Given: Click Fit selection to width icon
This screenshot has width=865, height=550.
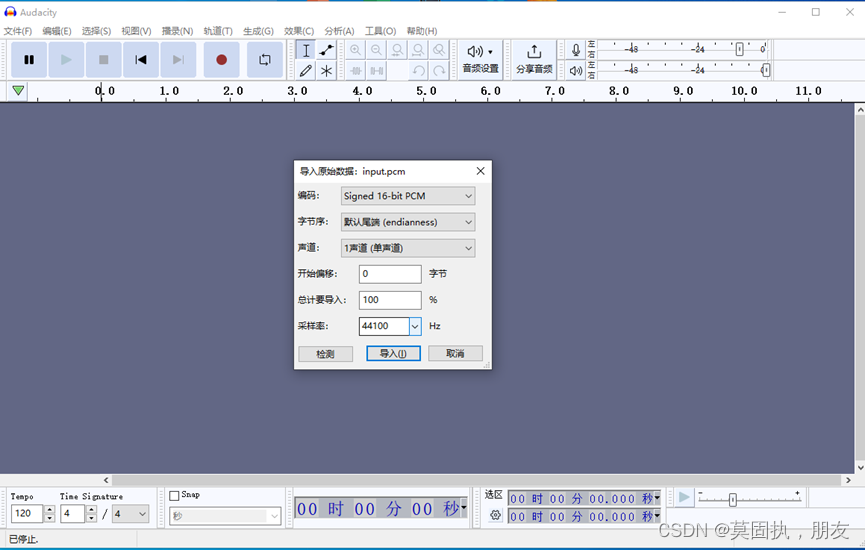Looking at the screenshot, I should [x=397, y=51].
